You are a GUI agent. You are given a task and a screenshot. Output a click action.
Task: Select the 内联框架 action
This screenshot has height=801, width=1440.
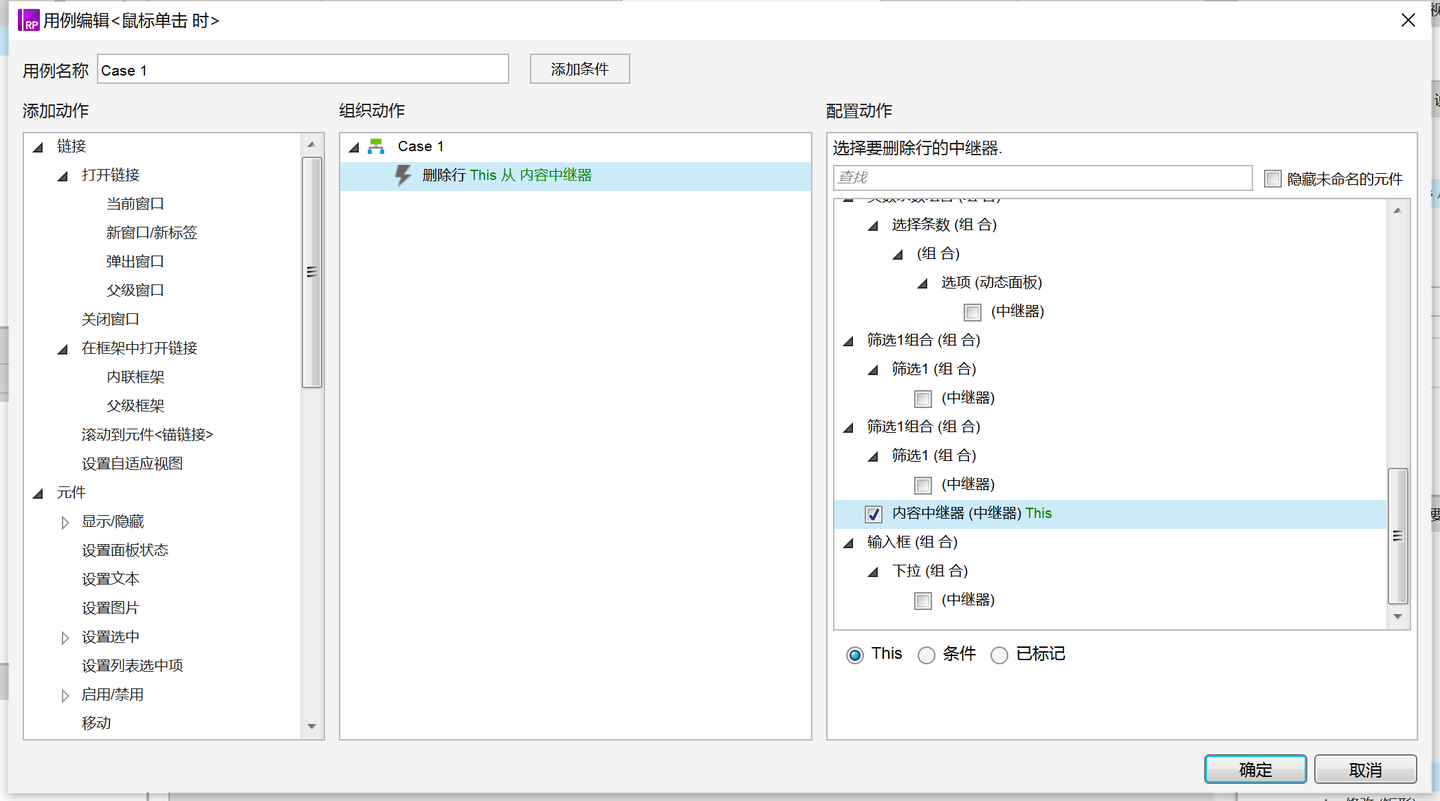click(135, 378)
